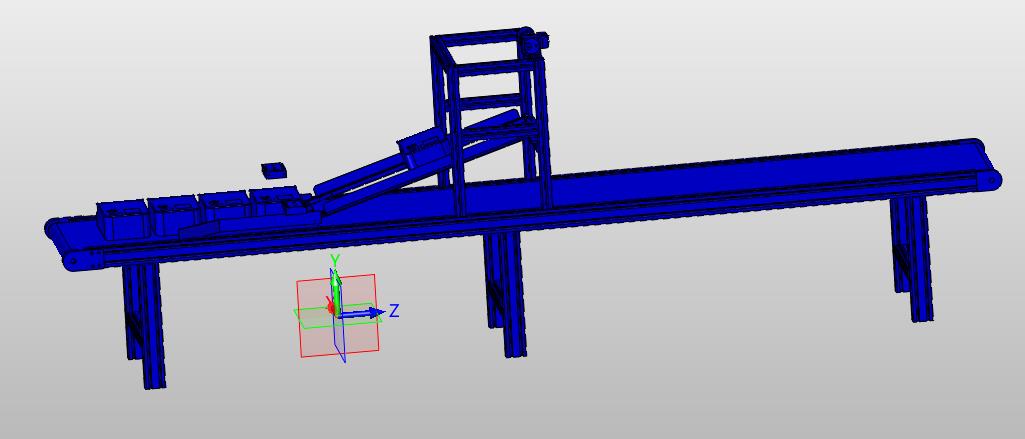This screenshot has width=1025, height=439.
Task: Select the blue Z axis arrow
Action: click(363, 313)
